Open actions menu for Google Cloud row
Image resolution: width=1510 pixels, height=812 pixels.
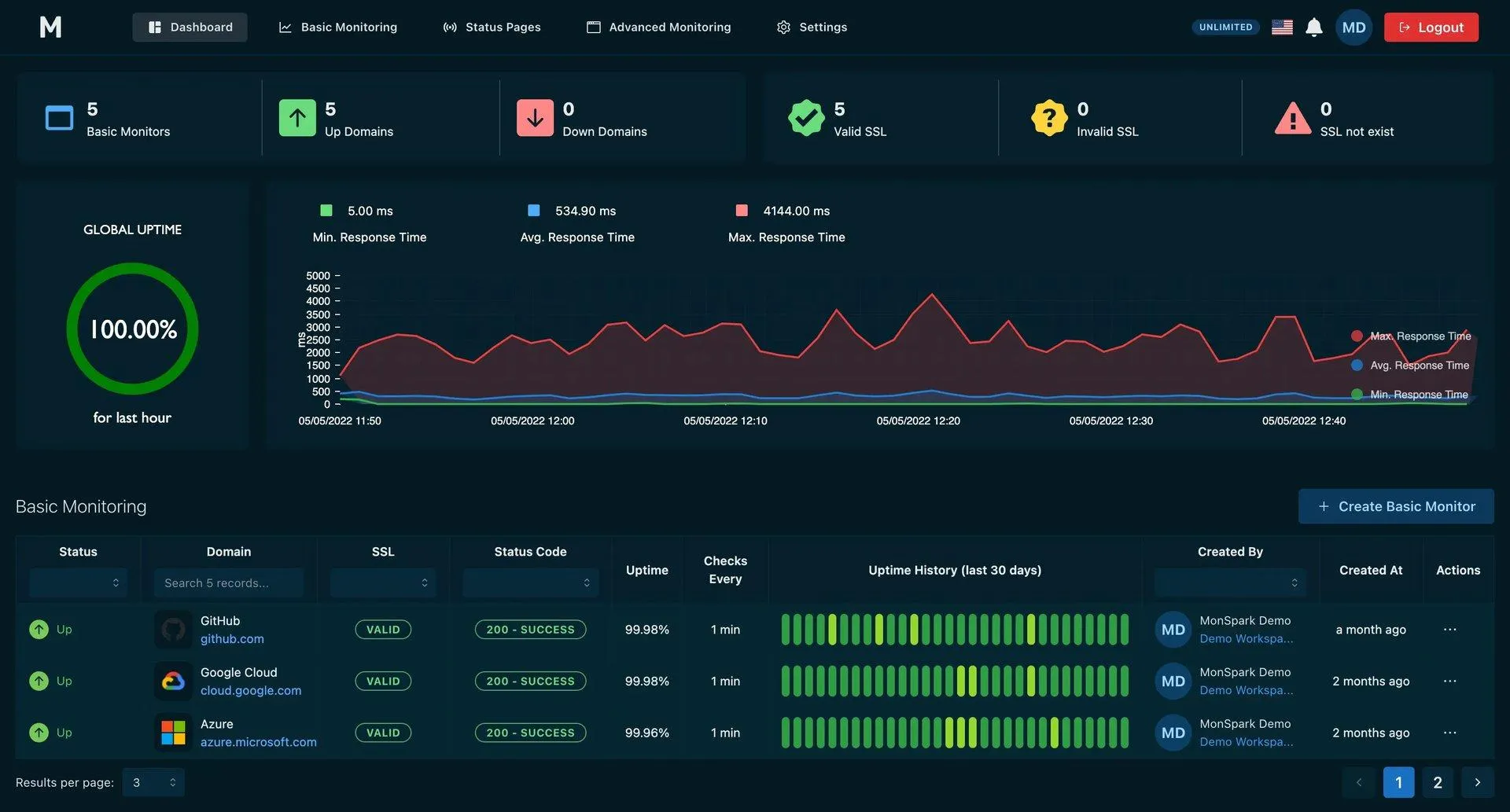[1450, 681]
